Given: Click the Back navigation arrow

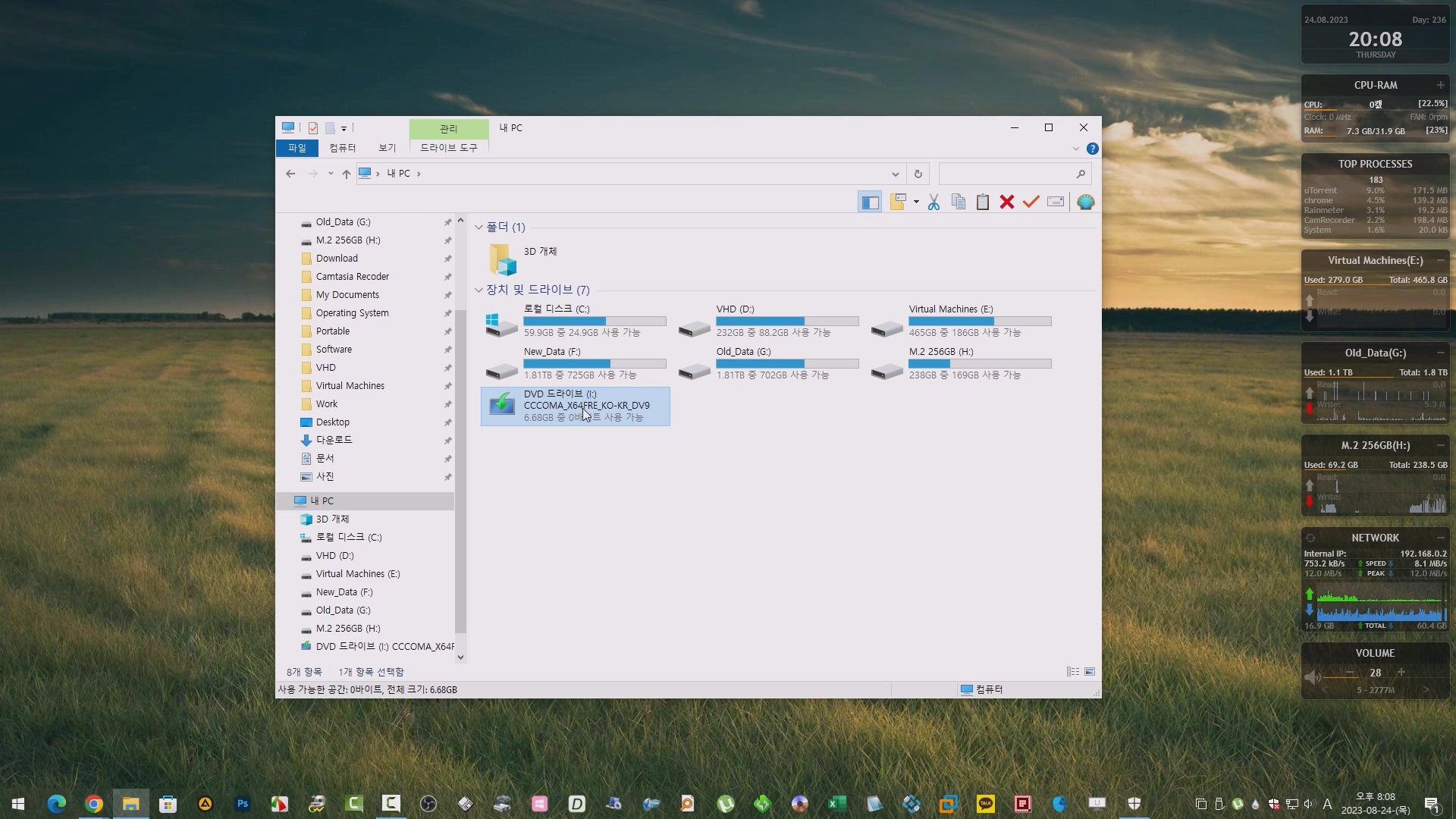Looking at the screenshot, I should tap(290, 174).
